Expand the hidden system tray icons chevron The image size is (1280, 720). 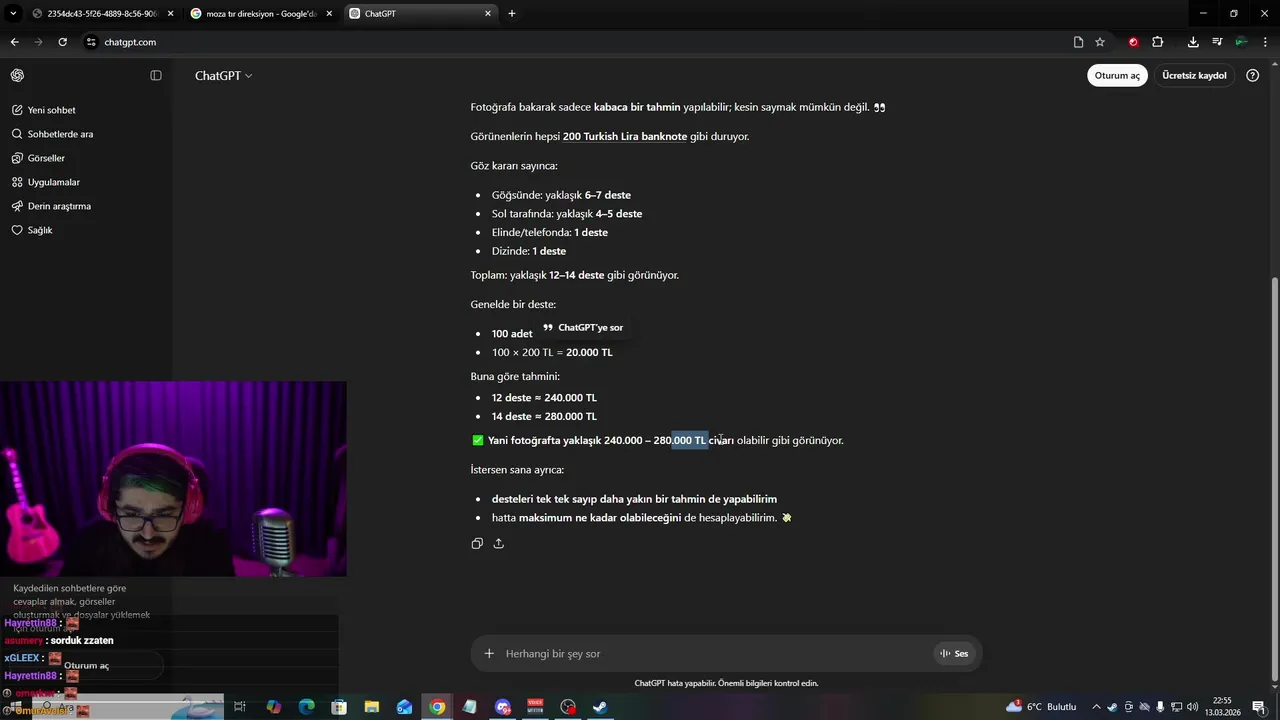click(x=1096, y=707)
